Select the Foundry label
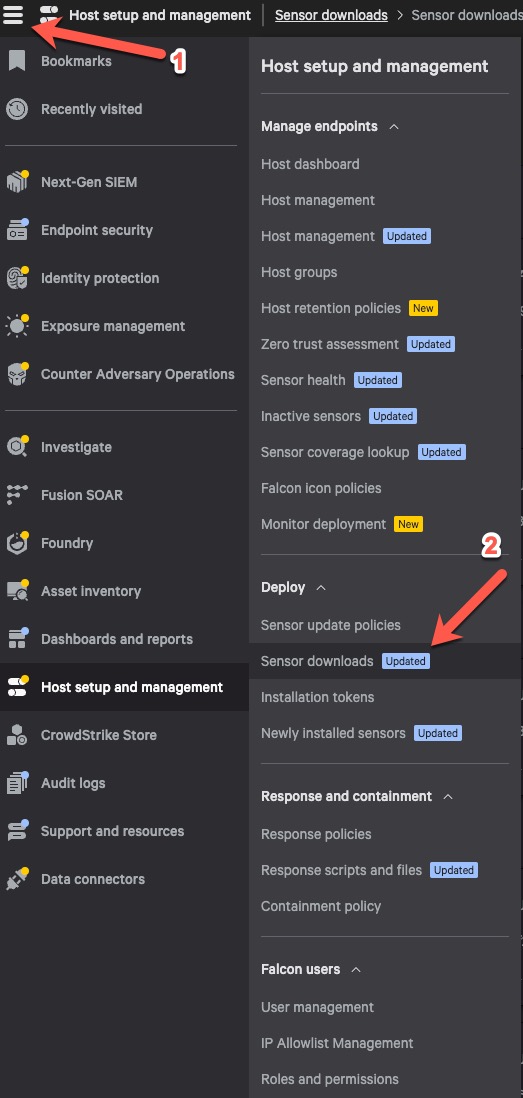Screen dimensions: 523x1098 [x=67, y=543]
